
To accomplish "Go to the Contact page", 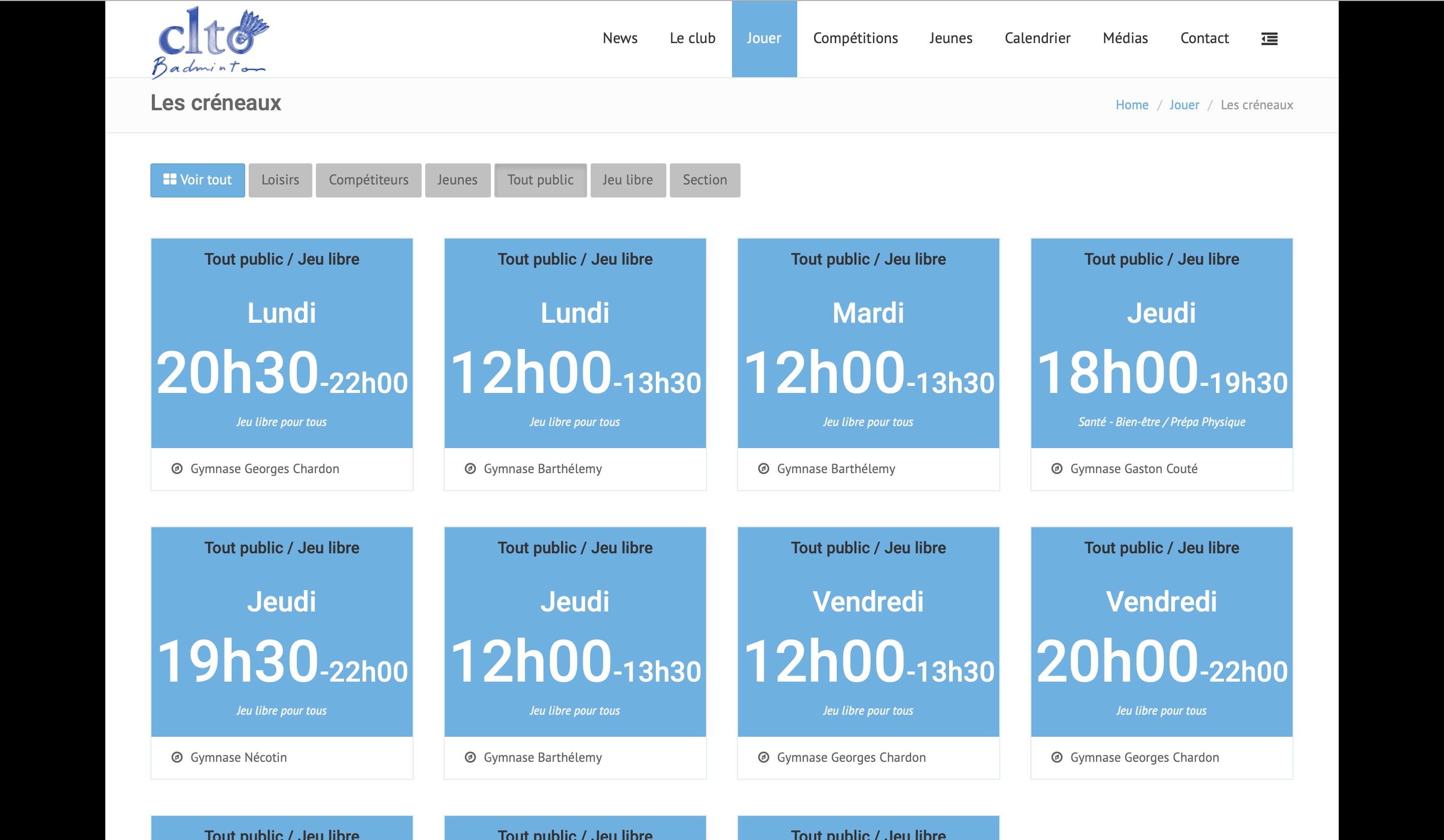I will [x=1204, y=39].
